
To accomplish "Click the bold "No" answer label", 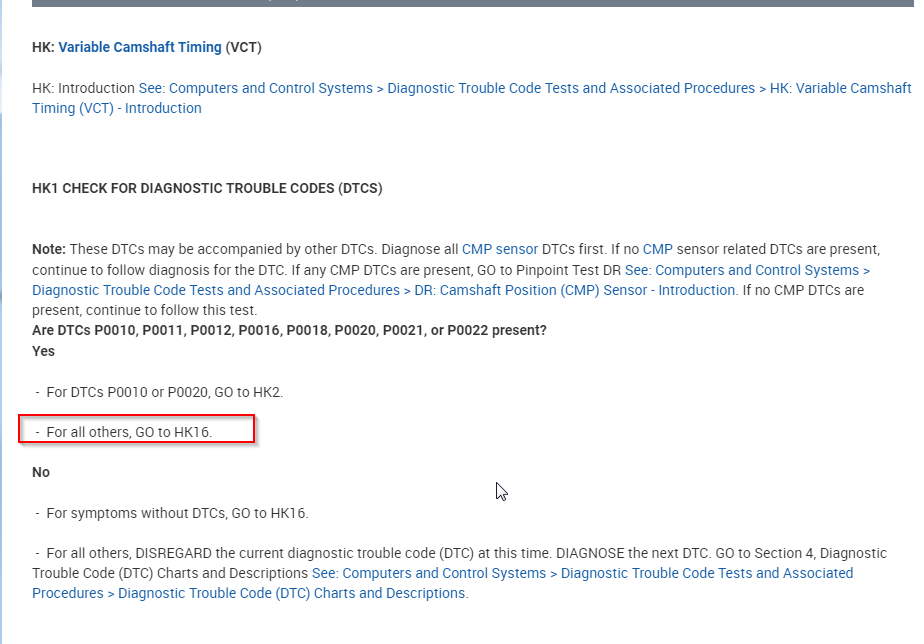I will [41, 472].
